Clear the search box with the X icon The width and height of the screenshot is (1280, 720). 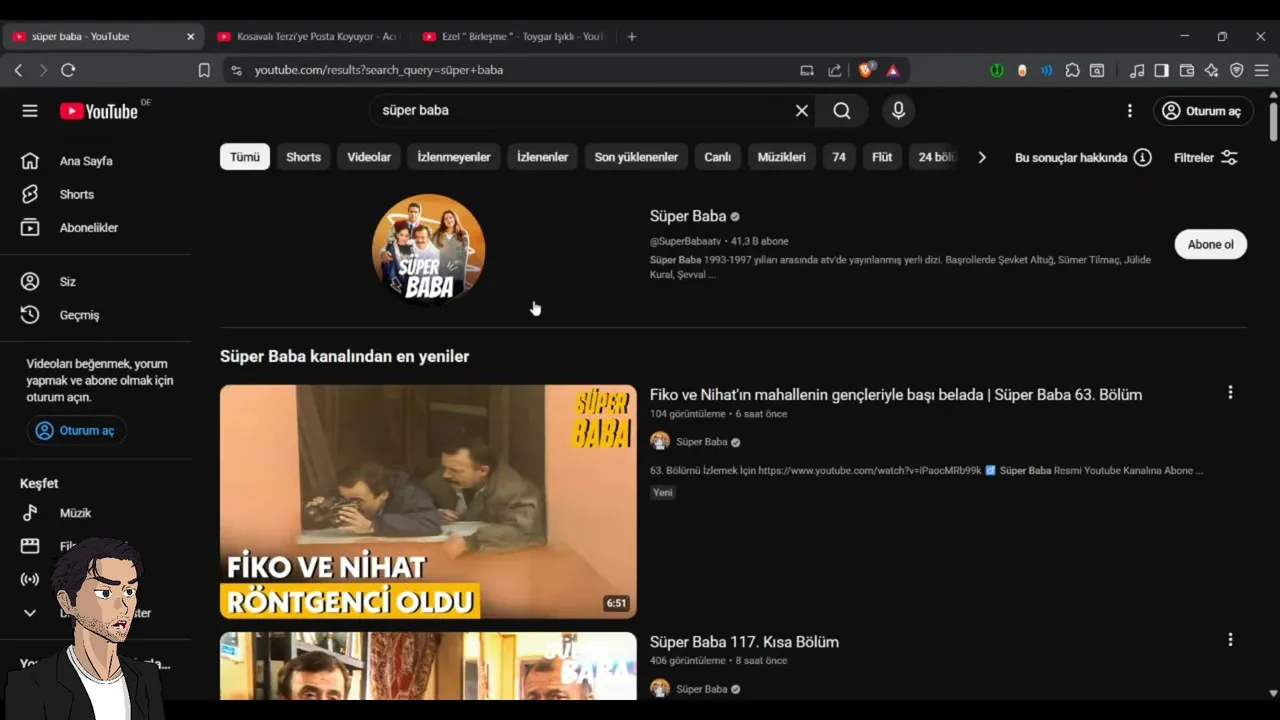801,111
